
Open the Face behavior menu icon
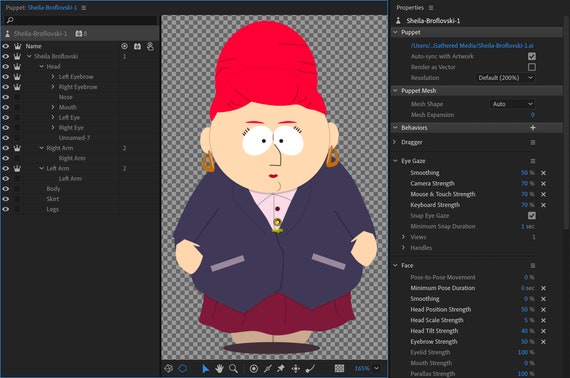533,266
